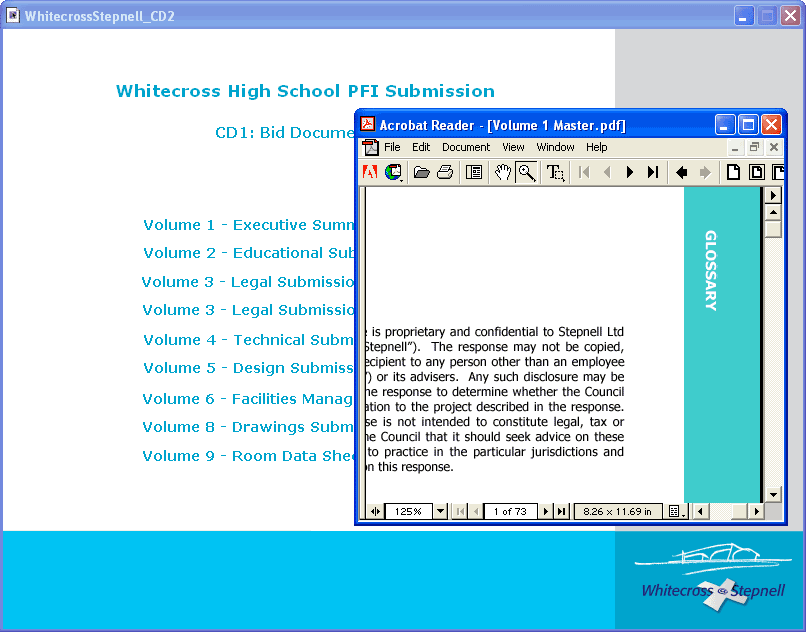Toggle the navigation pane icon
Viewport: 806px width, 632px height.
pyautogui.click(x=474, y=172)
